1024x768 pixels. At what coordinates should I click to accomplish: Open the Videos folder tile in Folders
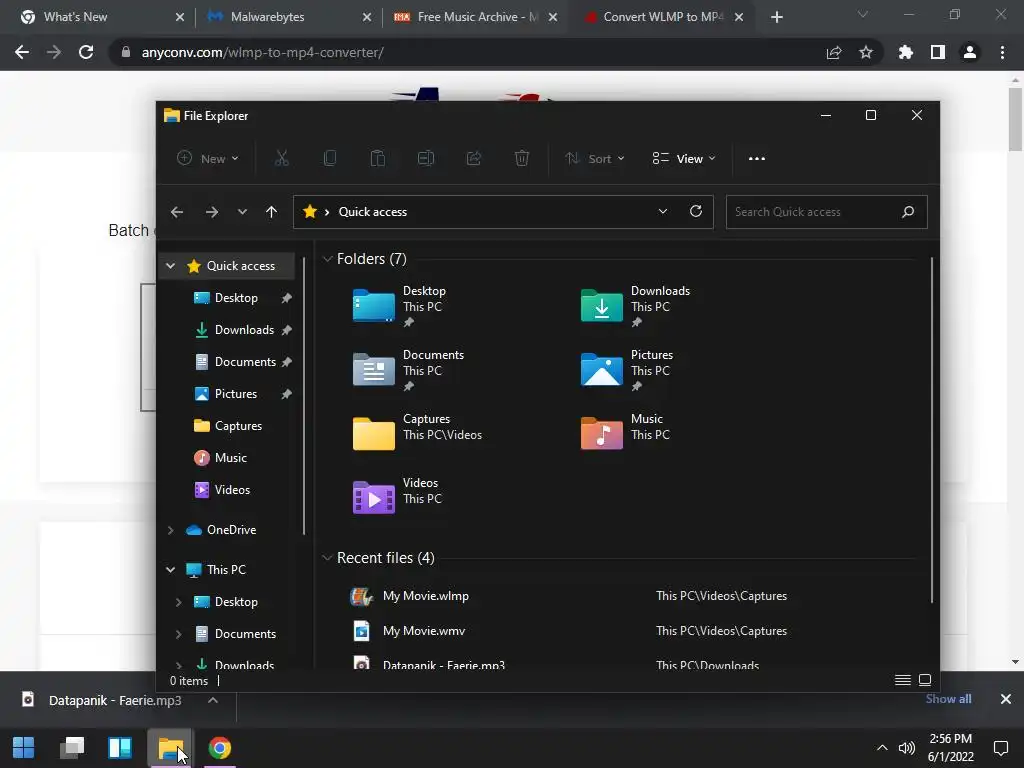coord(398,498)
